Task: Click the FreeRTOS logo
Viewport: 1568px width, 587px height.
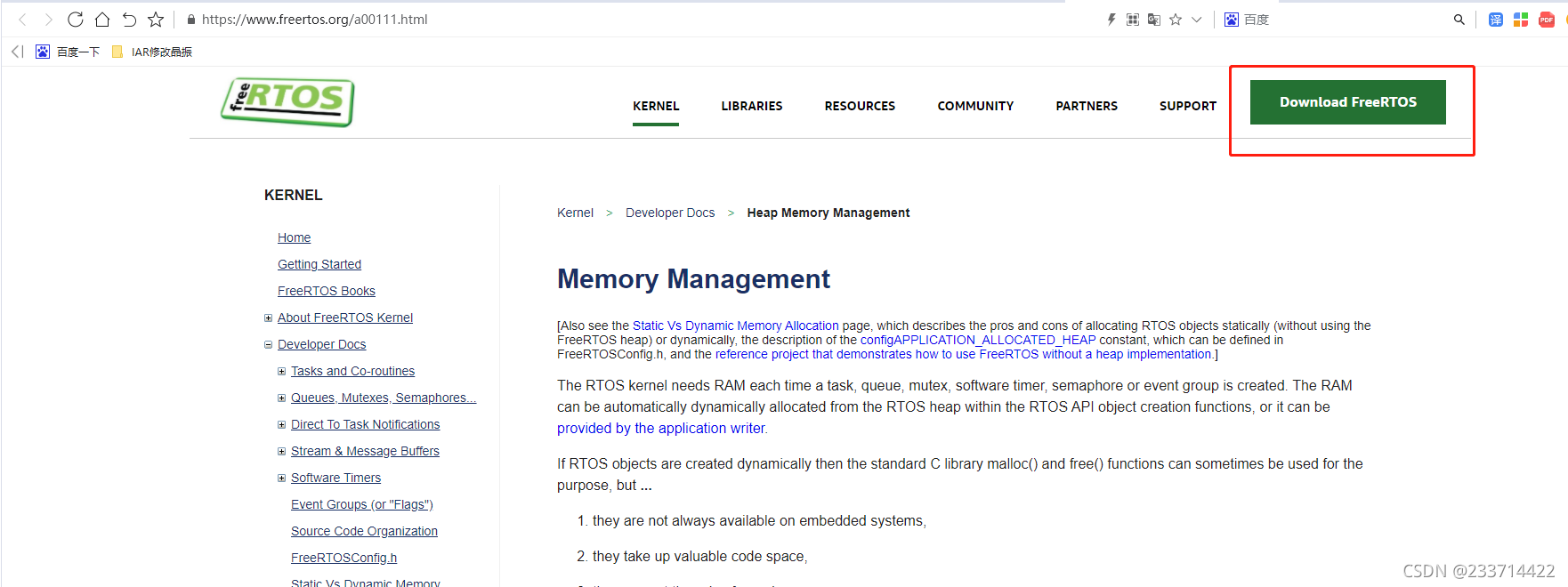Action: [287, 101]
